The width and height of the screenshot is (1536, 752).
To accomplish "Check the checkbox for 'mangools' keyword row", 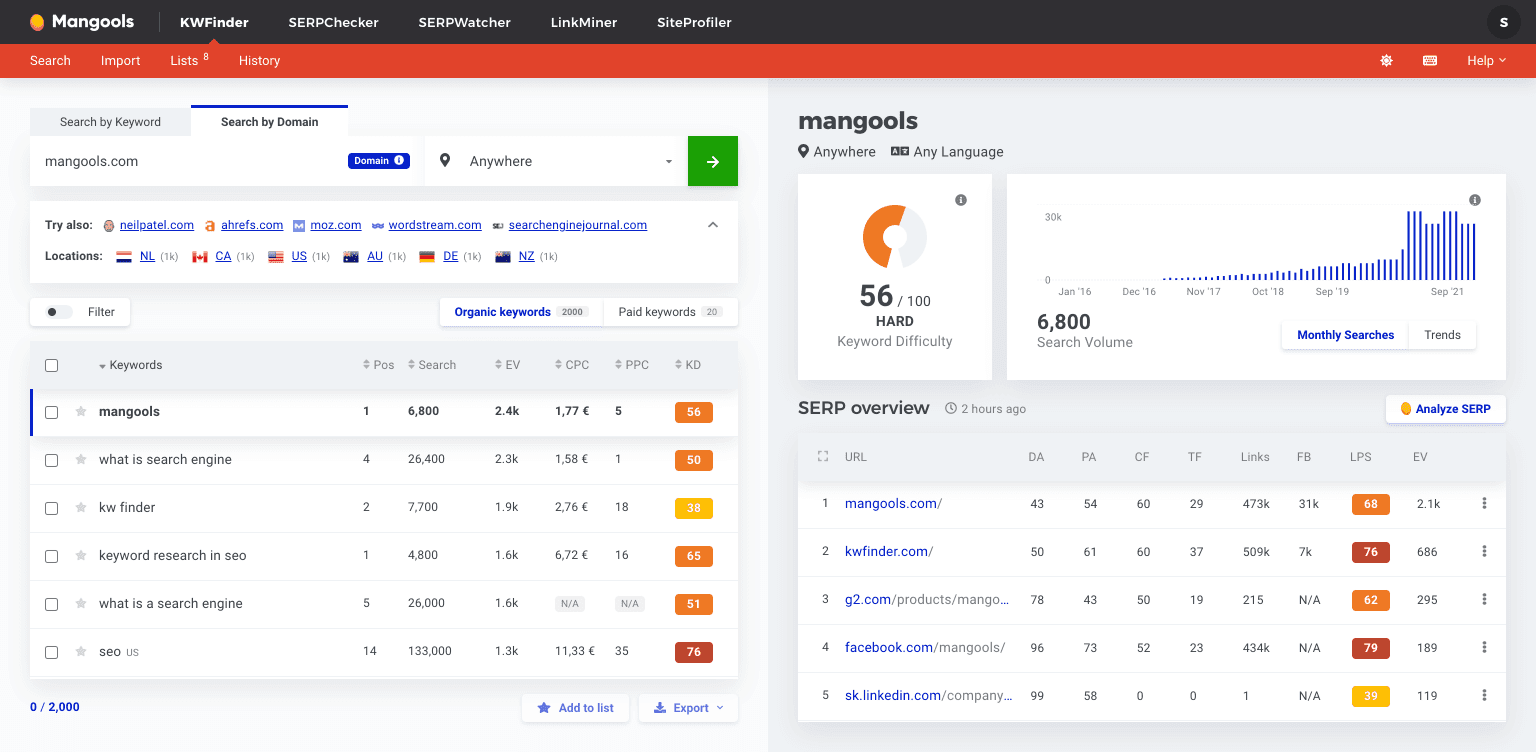I will click(51, 411).
